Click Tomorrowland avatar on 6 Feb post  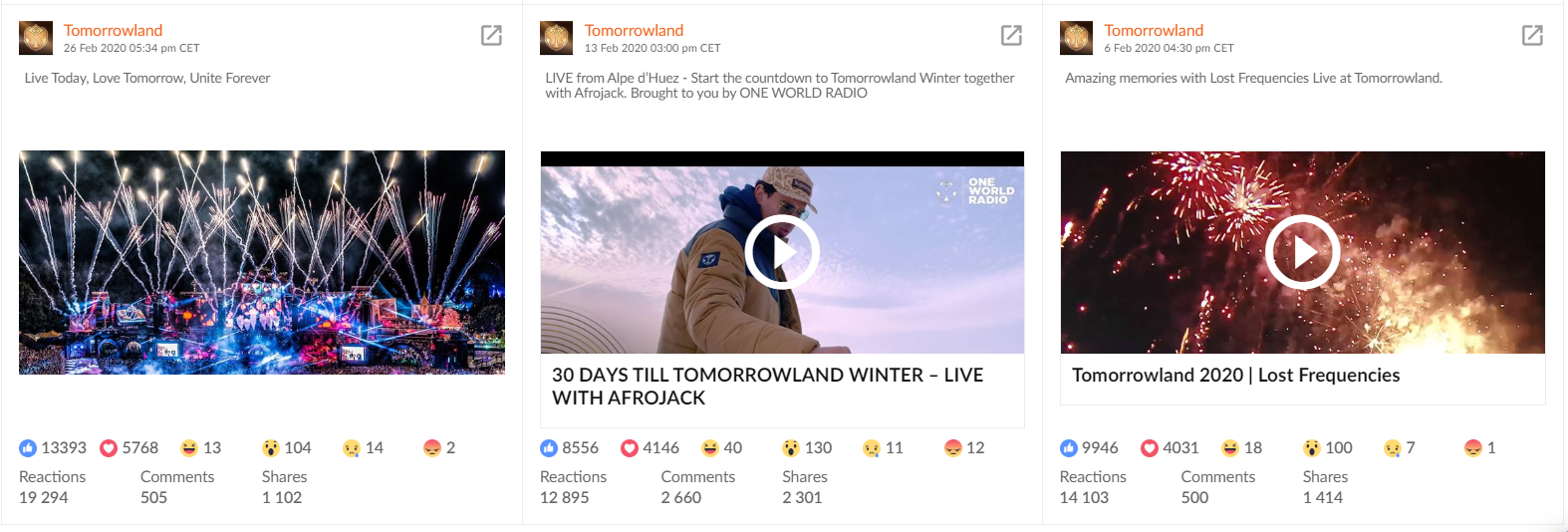[x=1076, y=38]
